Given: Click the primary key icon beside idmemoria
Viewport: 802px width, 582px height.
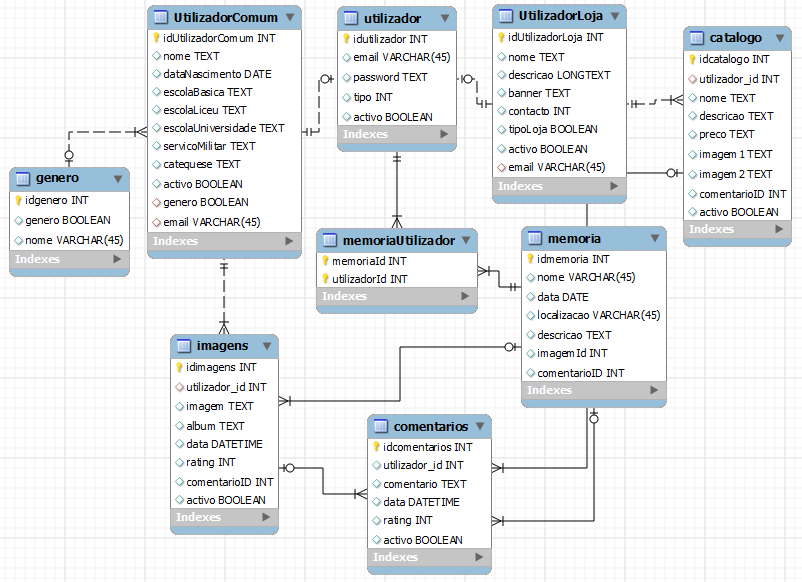Looking at the screenshot, I should point(530,259).
